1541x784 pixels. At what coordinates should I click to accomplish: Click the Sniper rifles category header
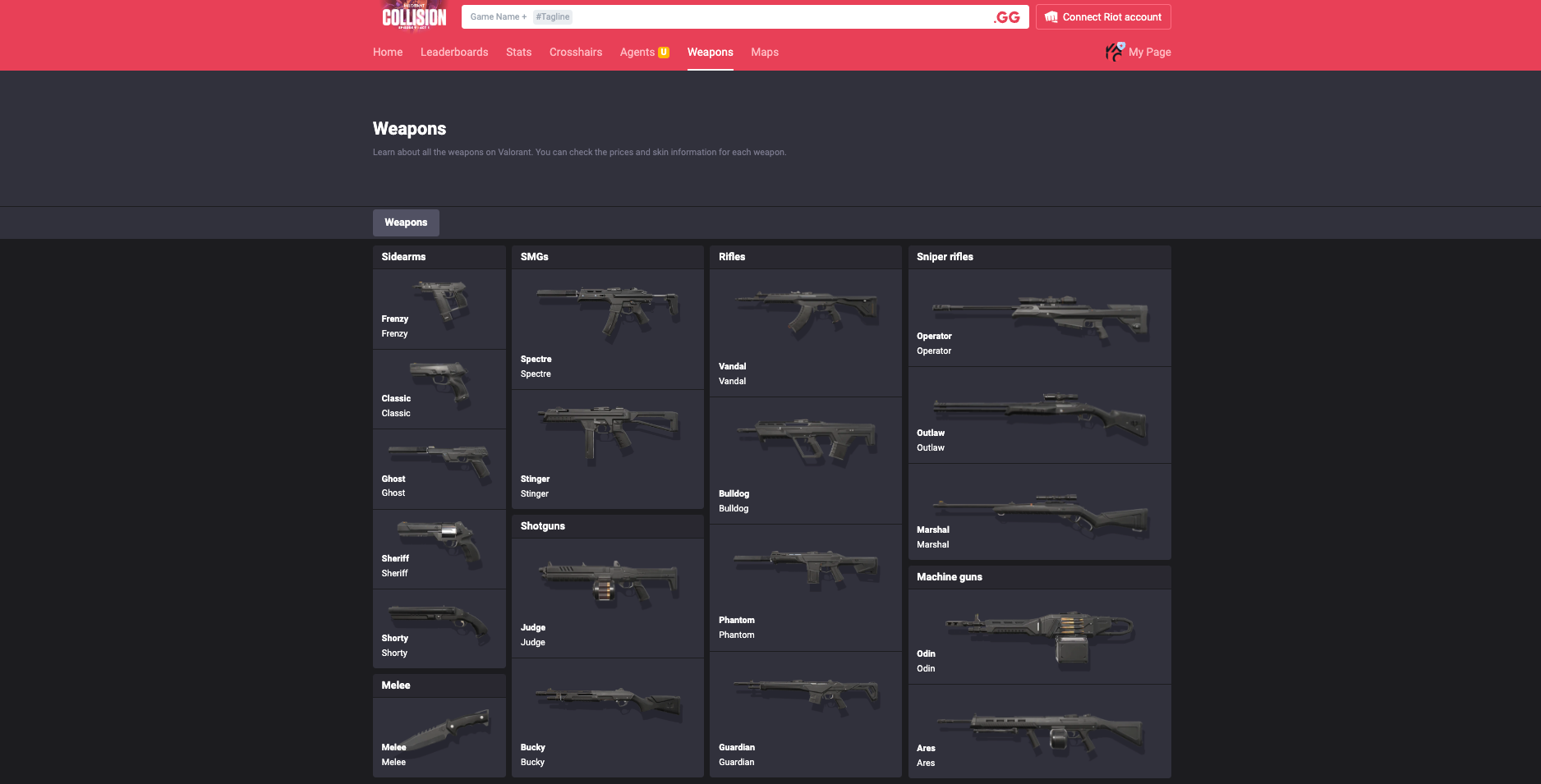click(1040, 257)
